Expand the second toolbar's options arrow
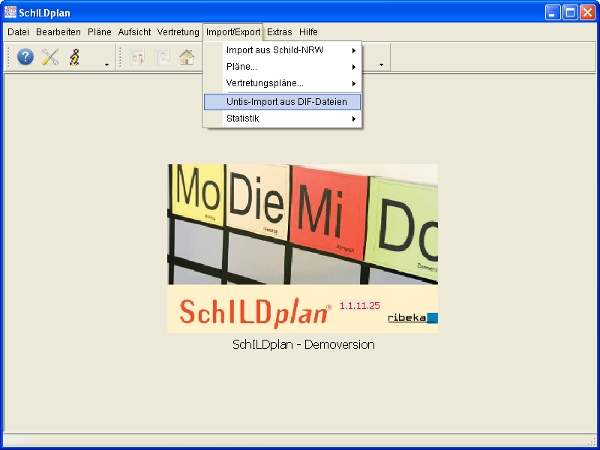Viewport: 600px width, 450px height. tap(381, 65)
